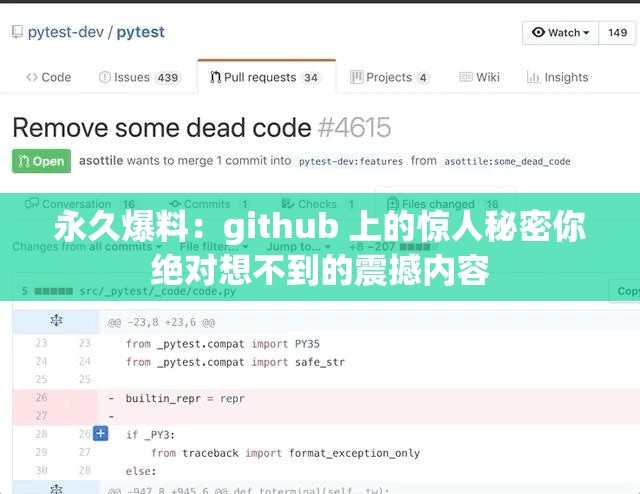This screenshot has height=494, width=640.
Task: Click the src/_pytest/_code/code.py file path
Action: pos(158,291)
